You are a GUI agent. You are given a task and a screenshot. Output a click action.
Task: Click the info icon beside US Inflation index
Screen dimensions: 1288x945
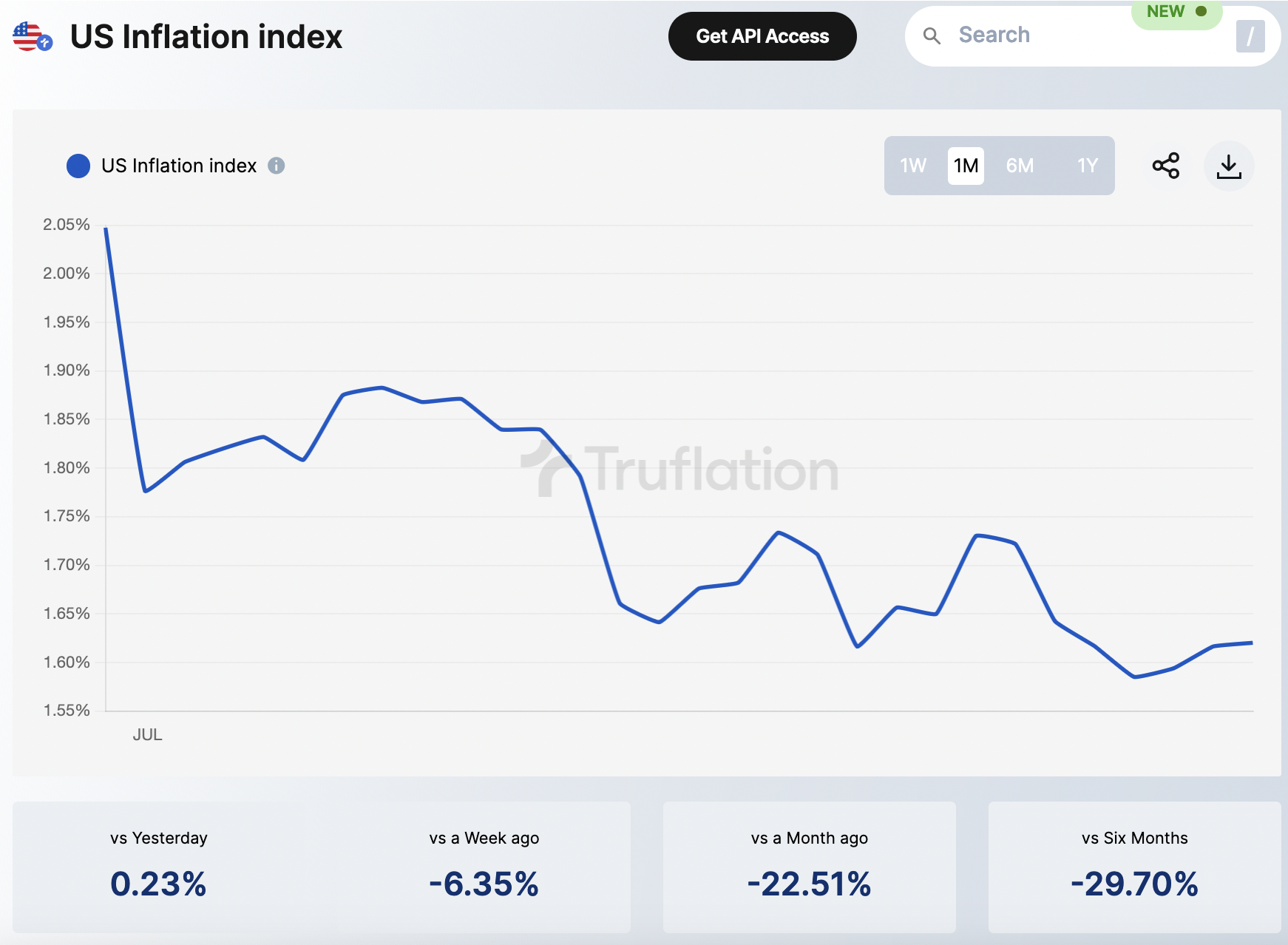(277, 166)
